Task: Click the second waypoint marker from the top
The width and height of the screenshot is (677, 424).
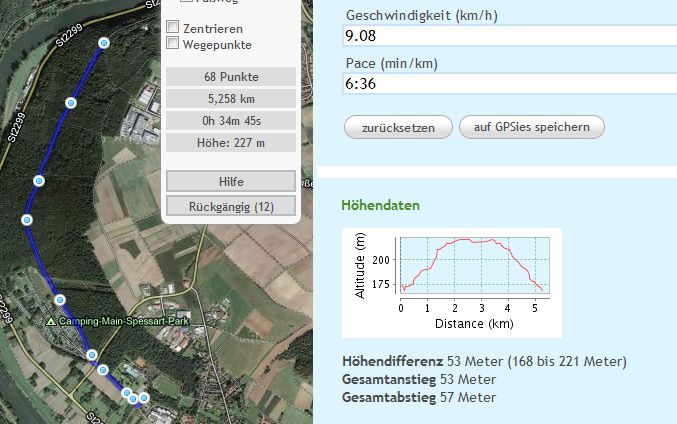Action: click(71, 103)
